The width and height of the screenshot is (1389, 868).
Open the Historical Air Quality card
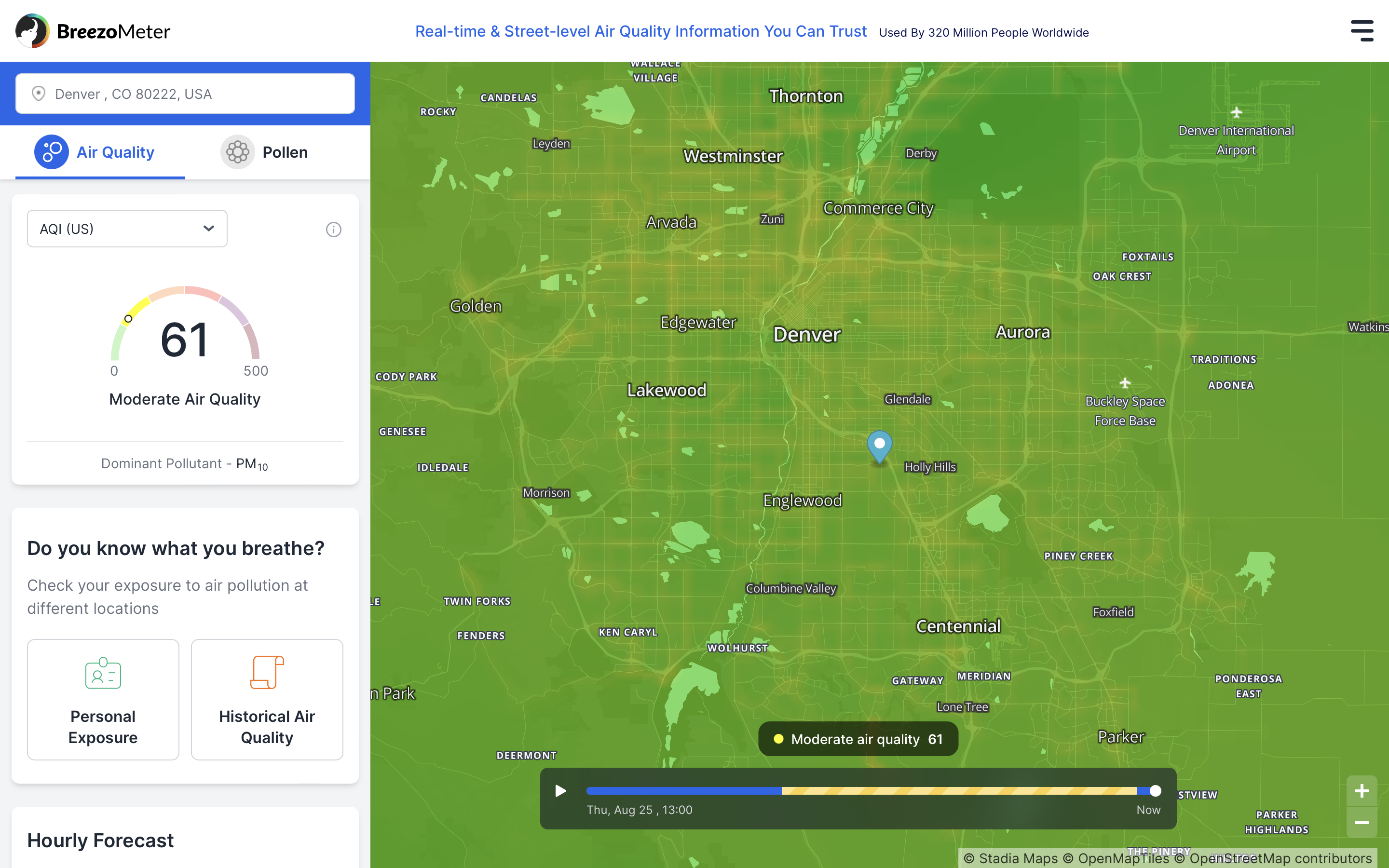(267, 726)
